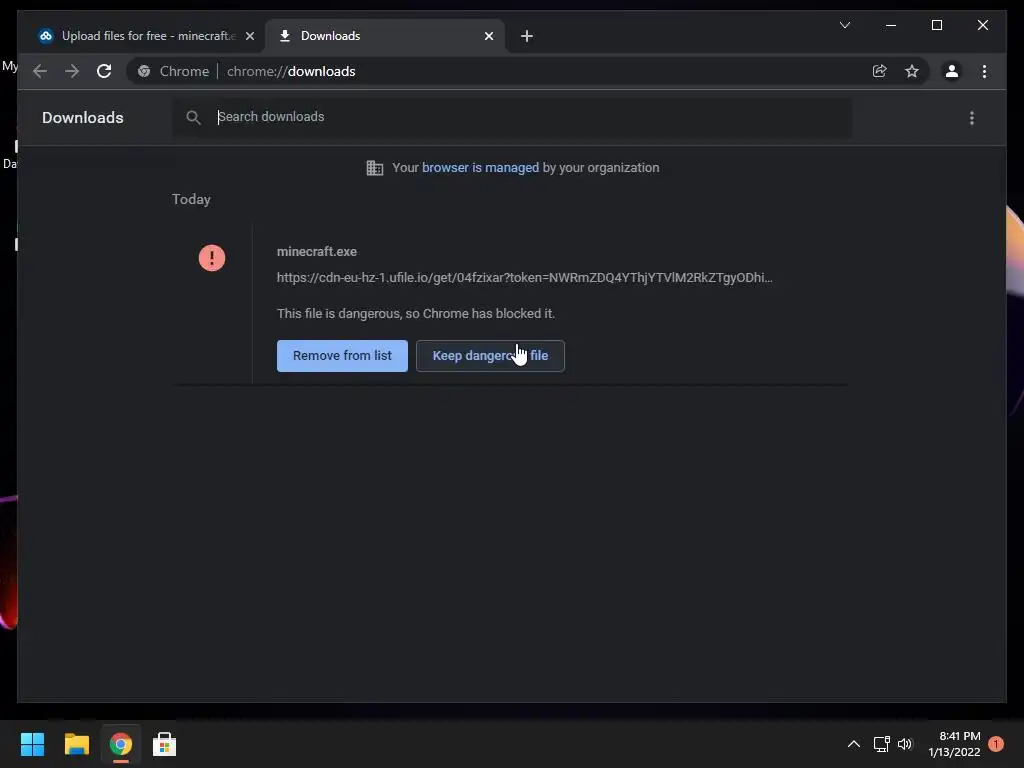
Task: Click the browser forward arrow
Action: tap(72, 71)
